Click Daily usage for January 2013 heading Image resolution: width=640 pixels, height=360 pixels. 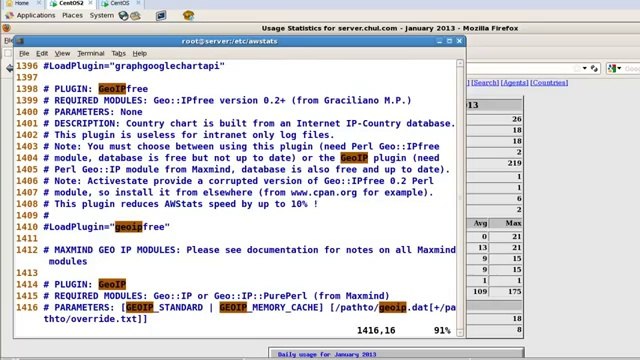[x=327, y=354]
